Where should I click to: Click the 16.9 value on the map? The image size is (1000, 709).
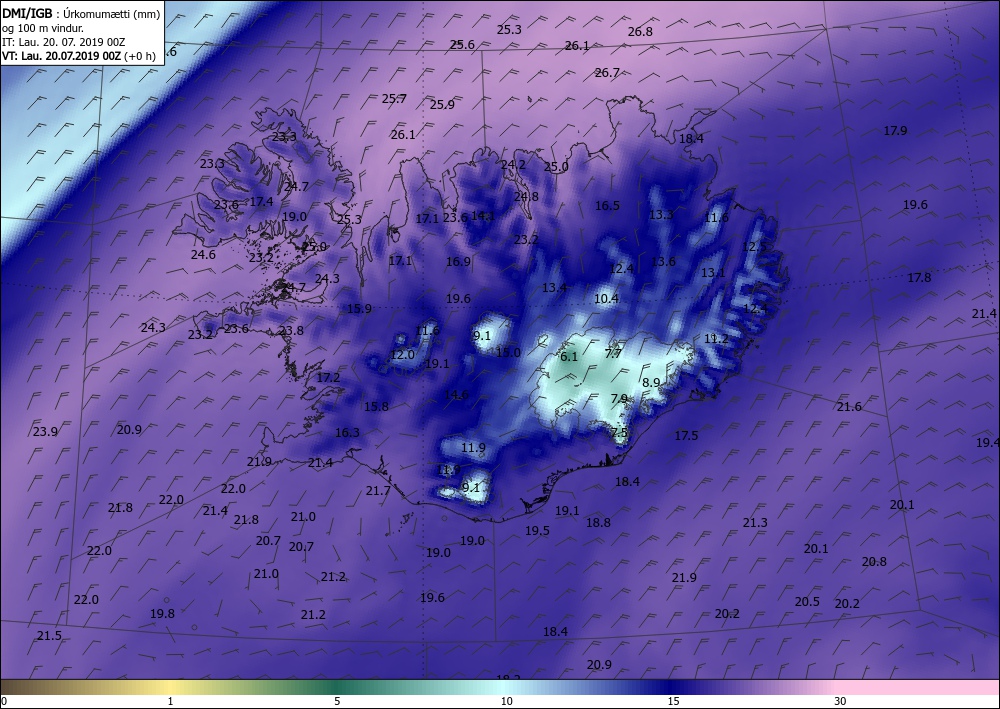click(459, 261)
